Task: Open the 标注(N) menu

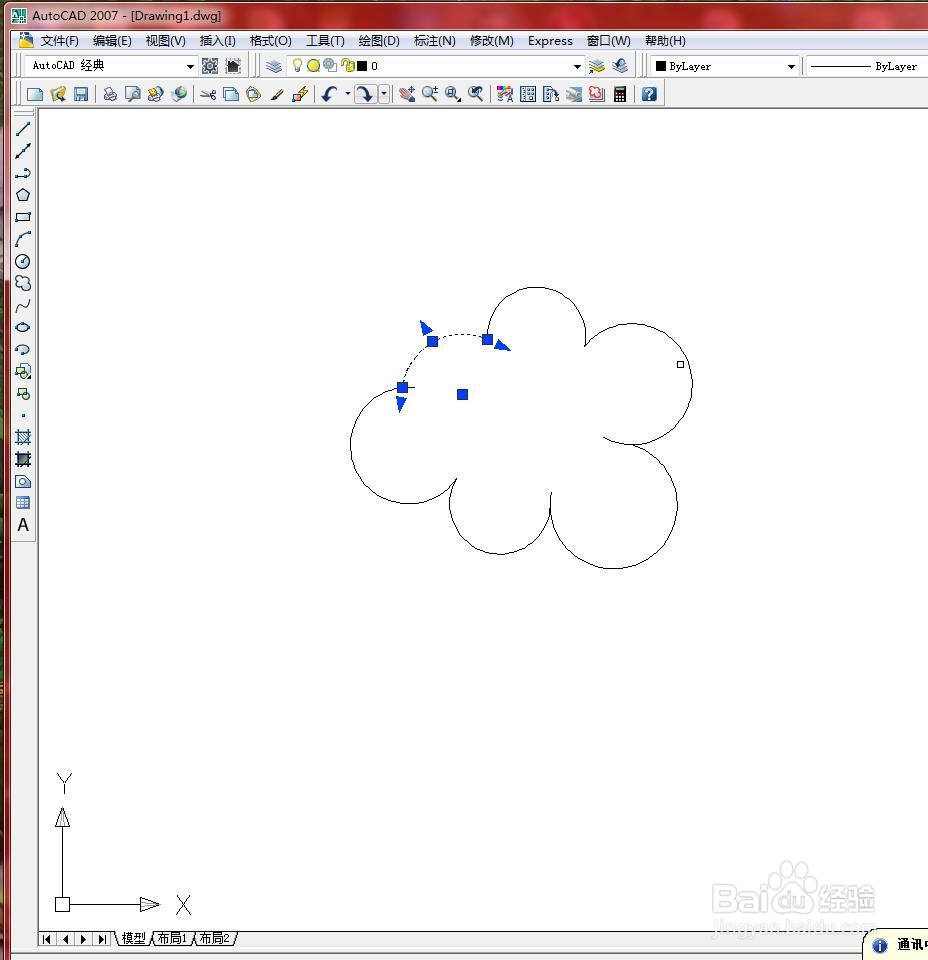Action: pos(435,40)
